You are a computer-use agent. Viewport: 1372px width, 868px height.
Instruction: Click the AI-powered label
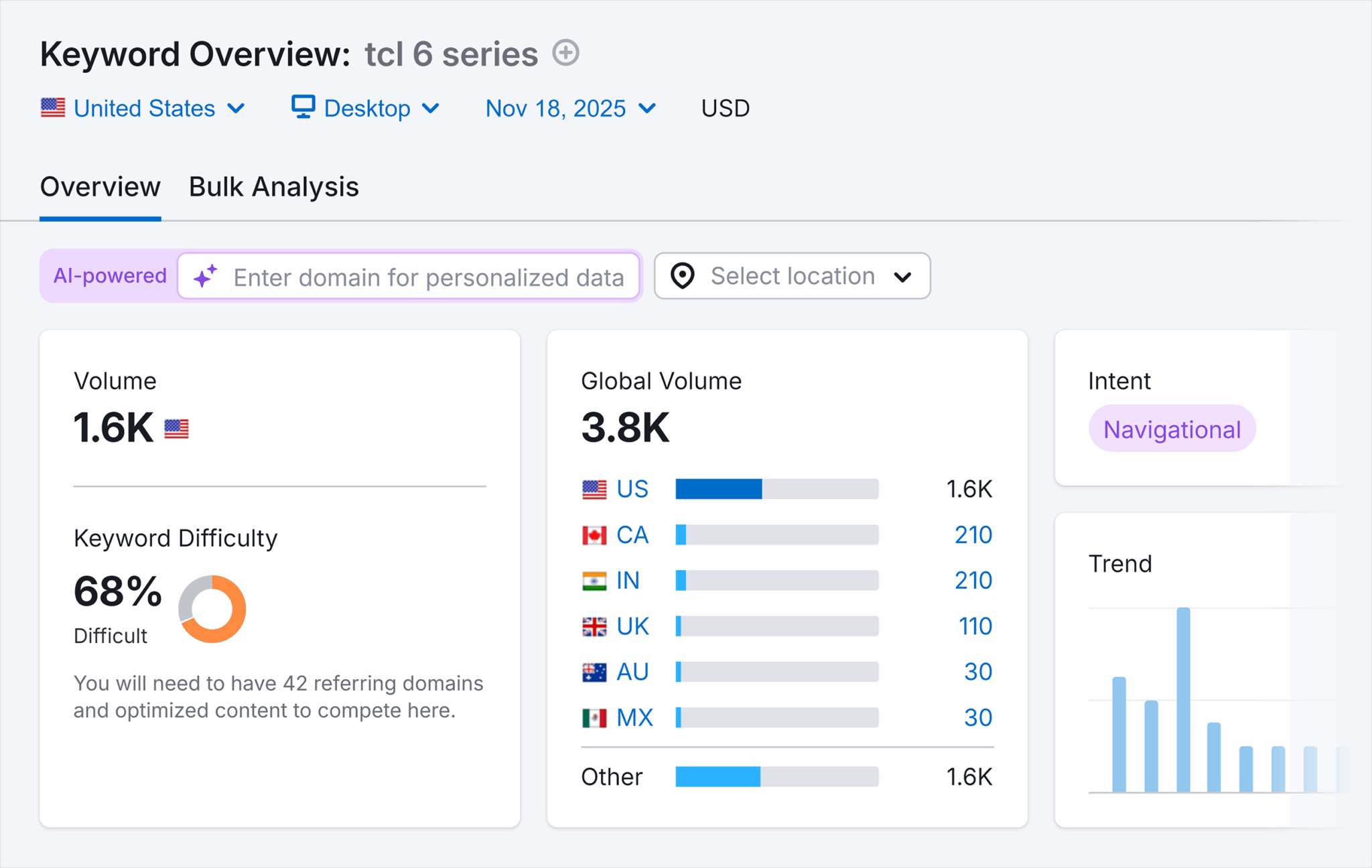click(110, 275)
